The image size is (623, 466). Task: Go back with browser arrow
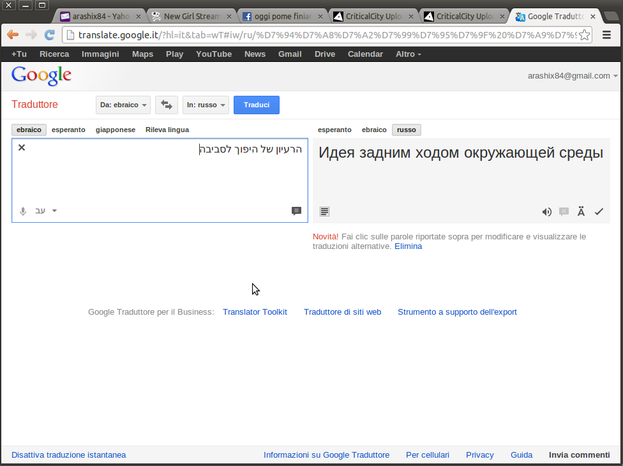(13, 35)
